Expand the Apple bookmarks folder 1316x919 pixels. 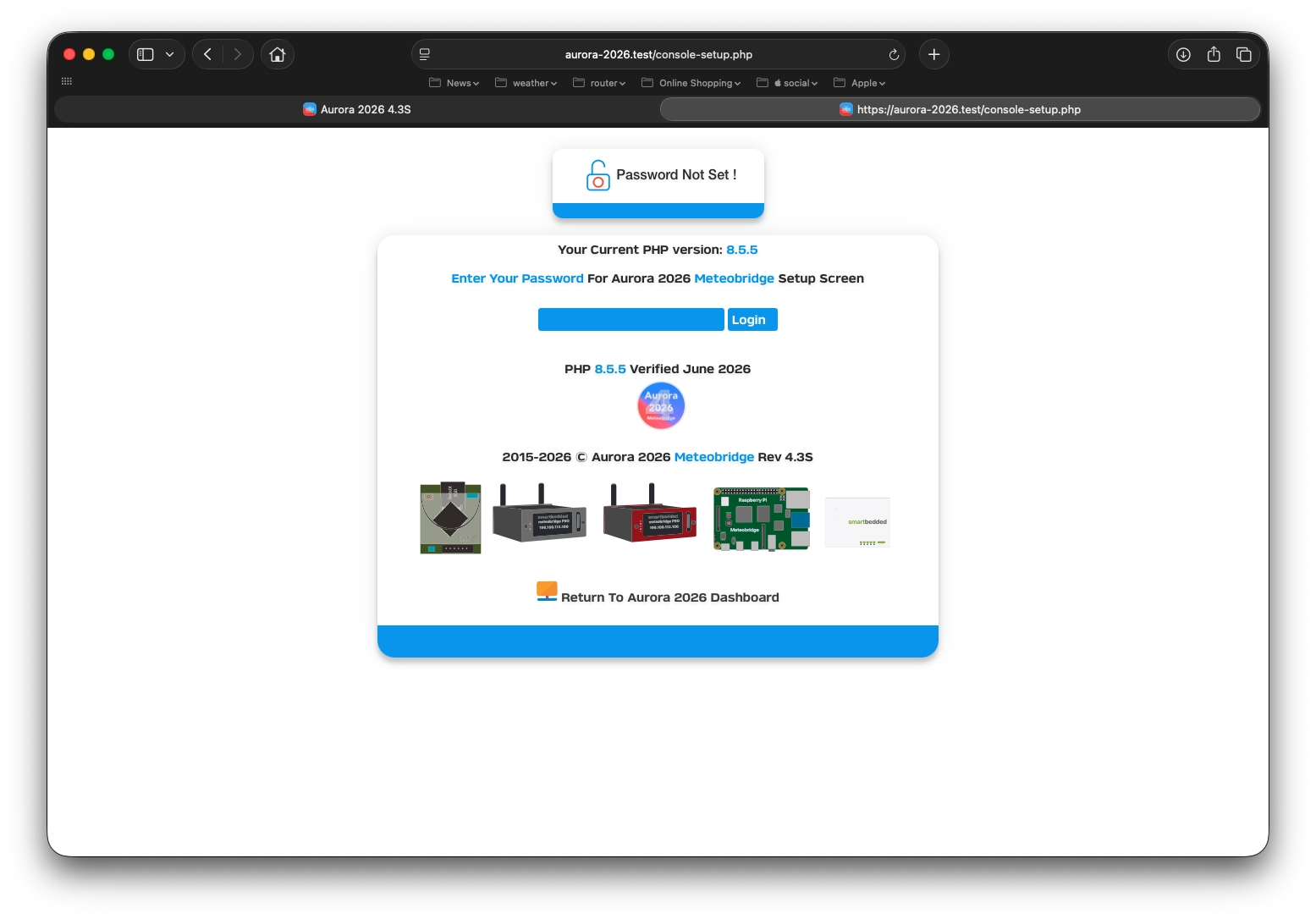860,83
